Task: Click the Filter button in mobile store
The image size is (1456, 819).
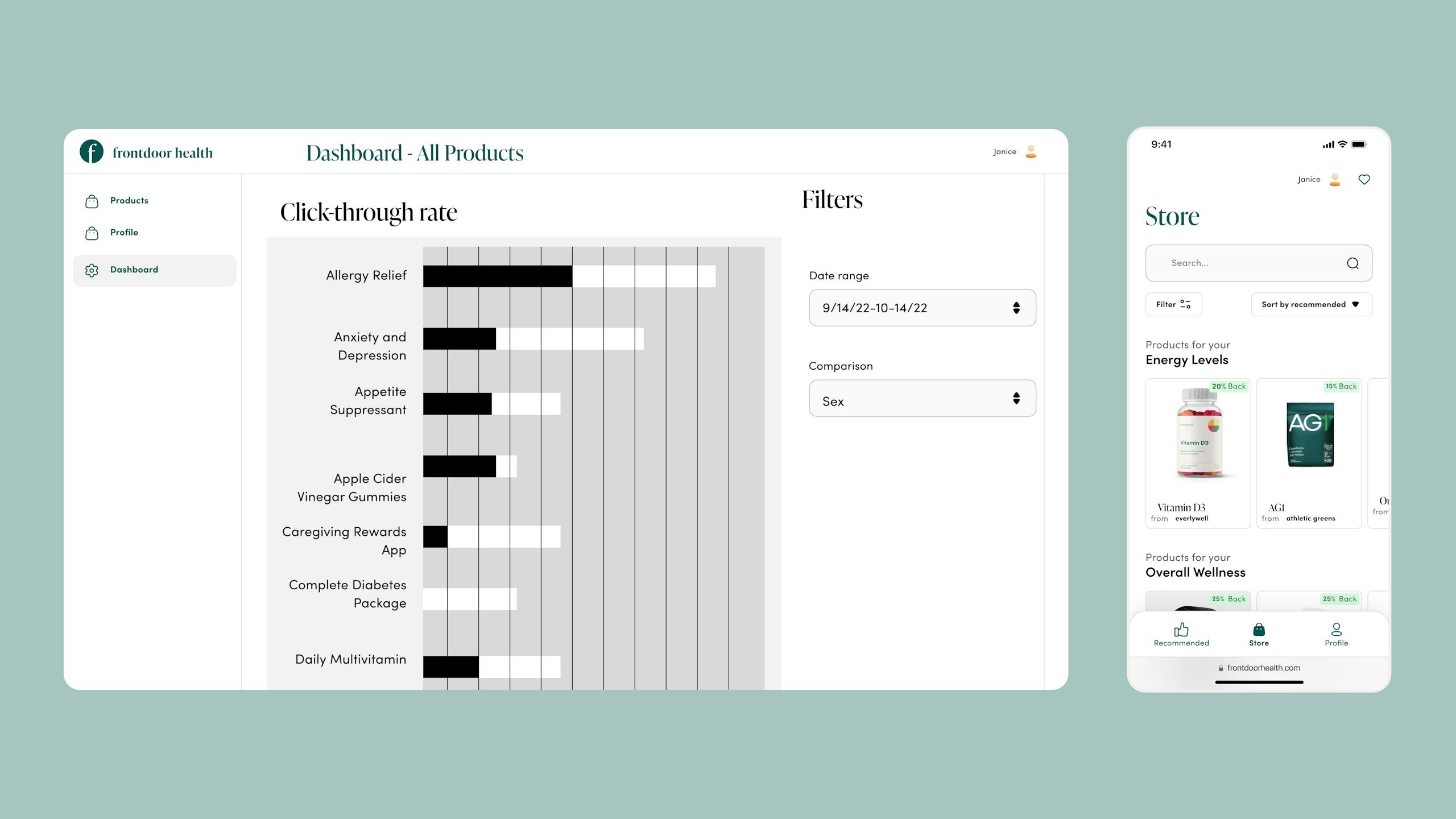Action: (x=1173, y=304)
